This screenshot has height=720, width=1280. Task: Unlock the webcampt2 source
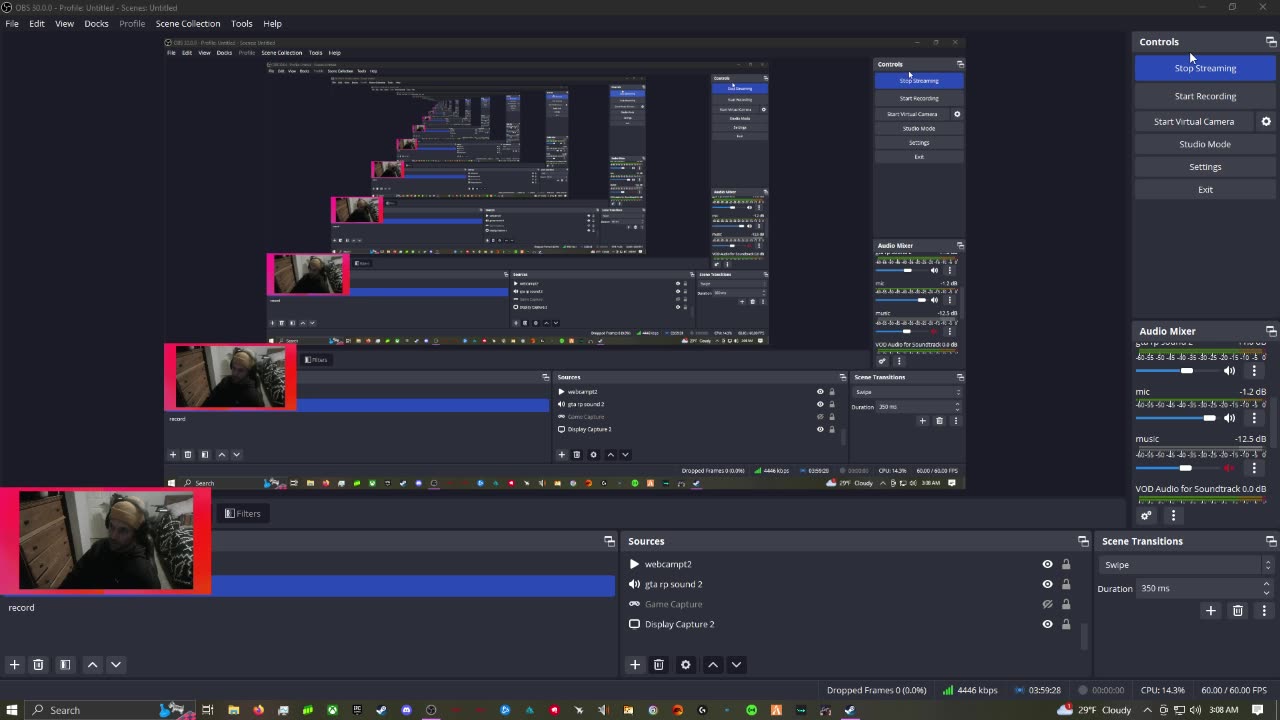1066,564
